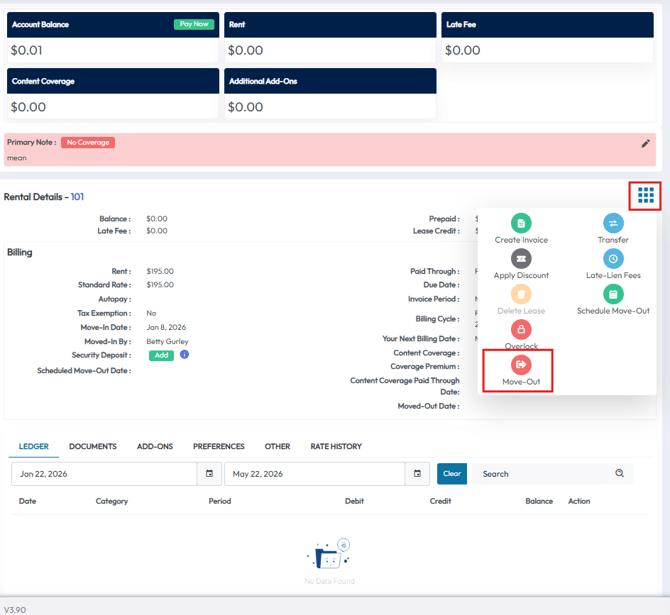Open the end date calendar picker

(417, 474)
